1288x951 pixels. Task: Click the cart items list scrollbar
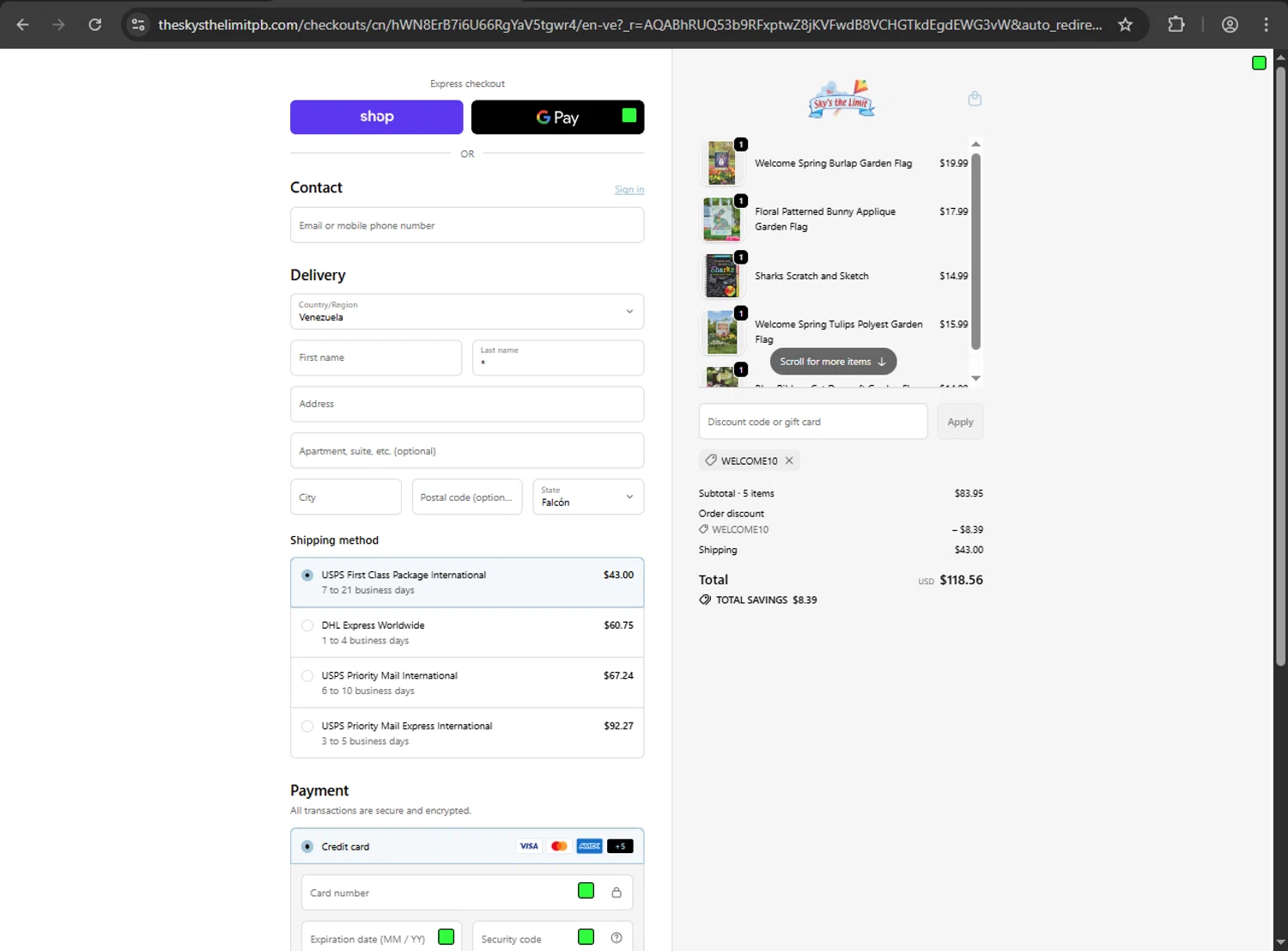pyautogui.click(x=975, y=251)
